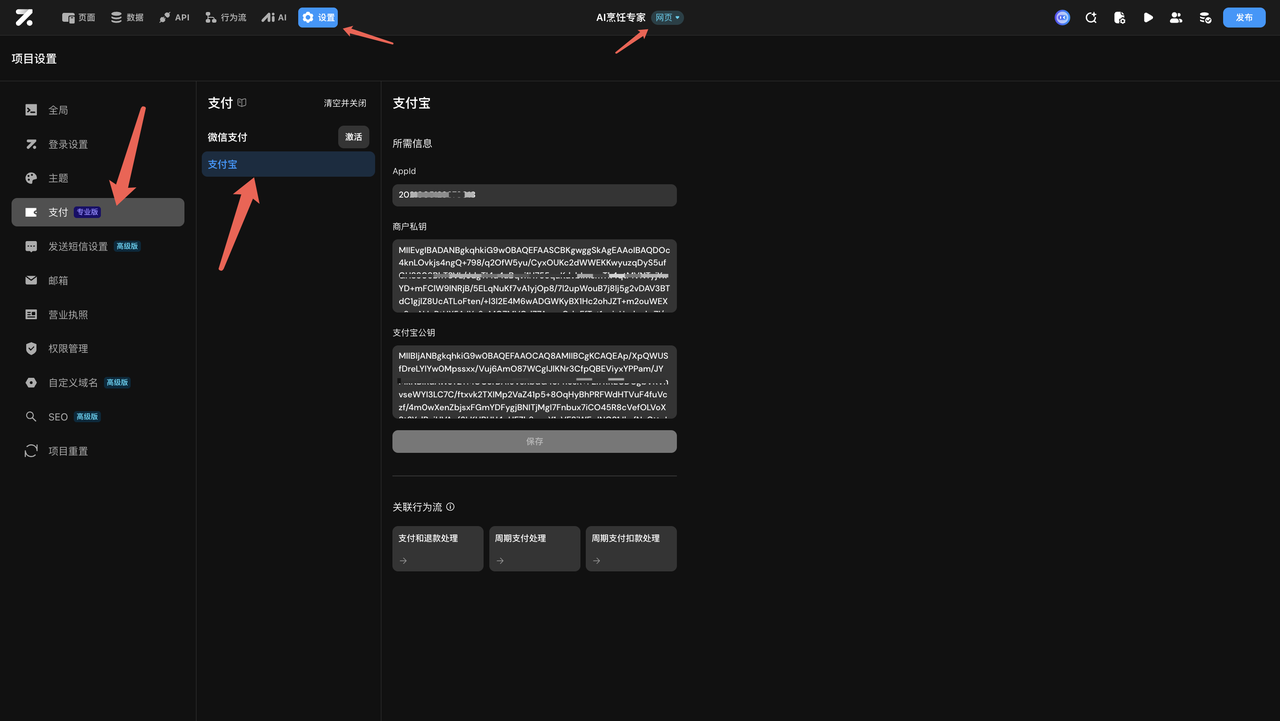This screenshot has width=1280, height=721.
Task: Open the AI tab
Action: pyautogui.click(x=274, y=17)
